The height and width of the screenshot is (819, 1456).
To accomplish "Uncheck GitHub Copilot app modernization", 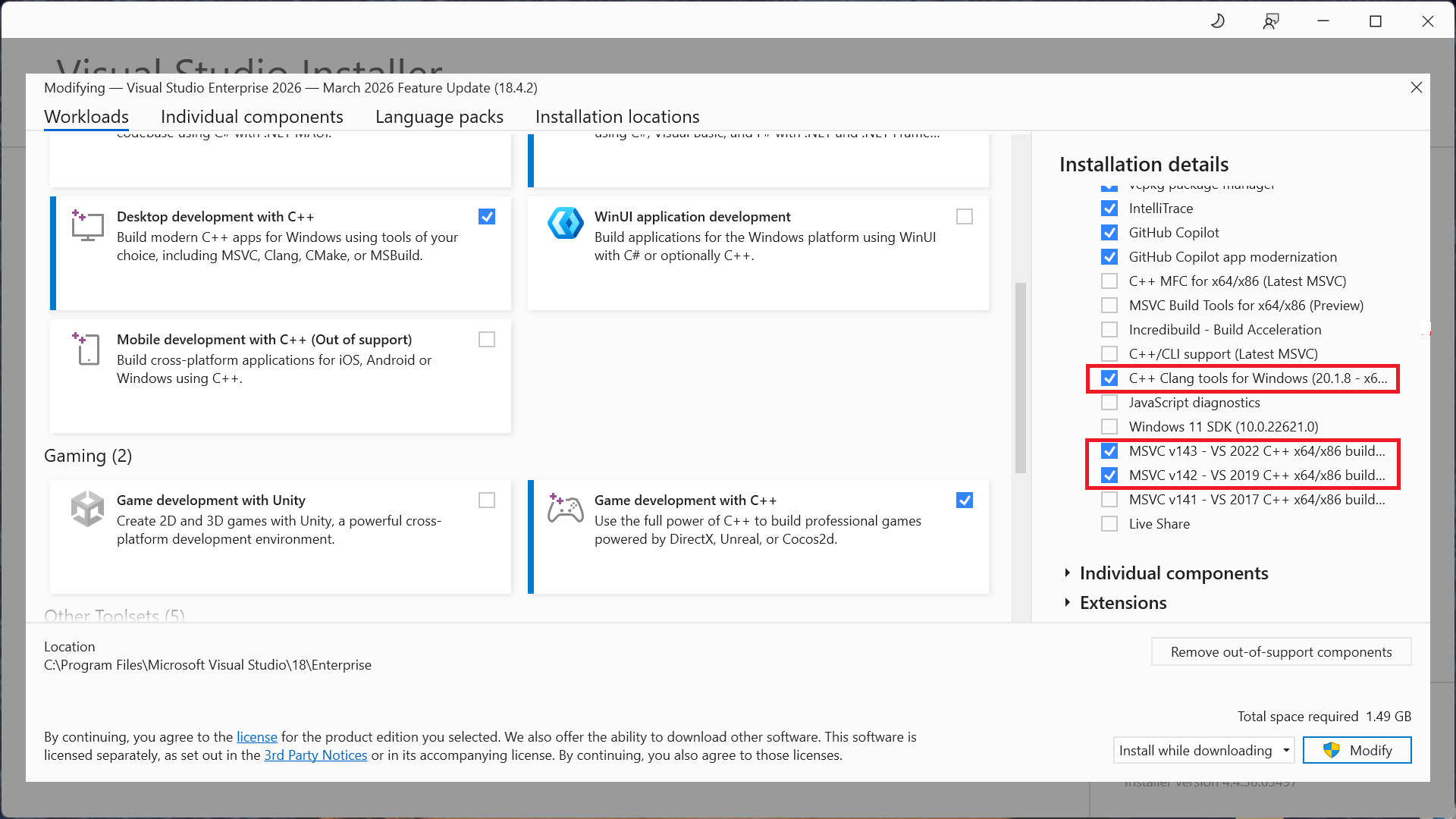I will coord(1109,257).
